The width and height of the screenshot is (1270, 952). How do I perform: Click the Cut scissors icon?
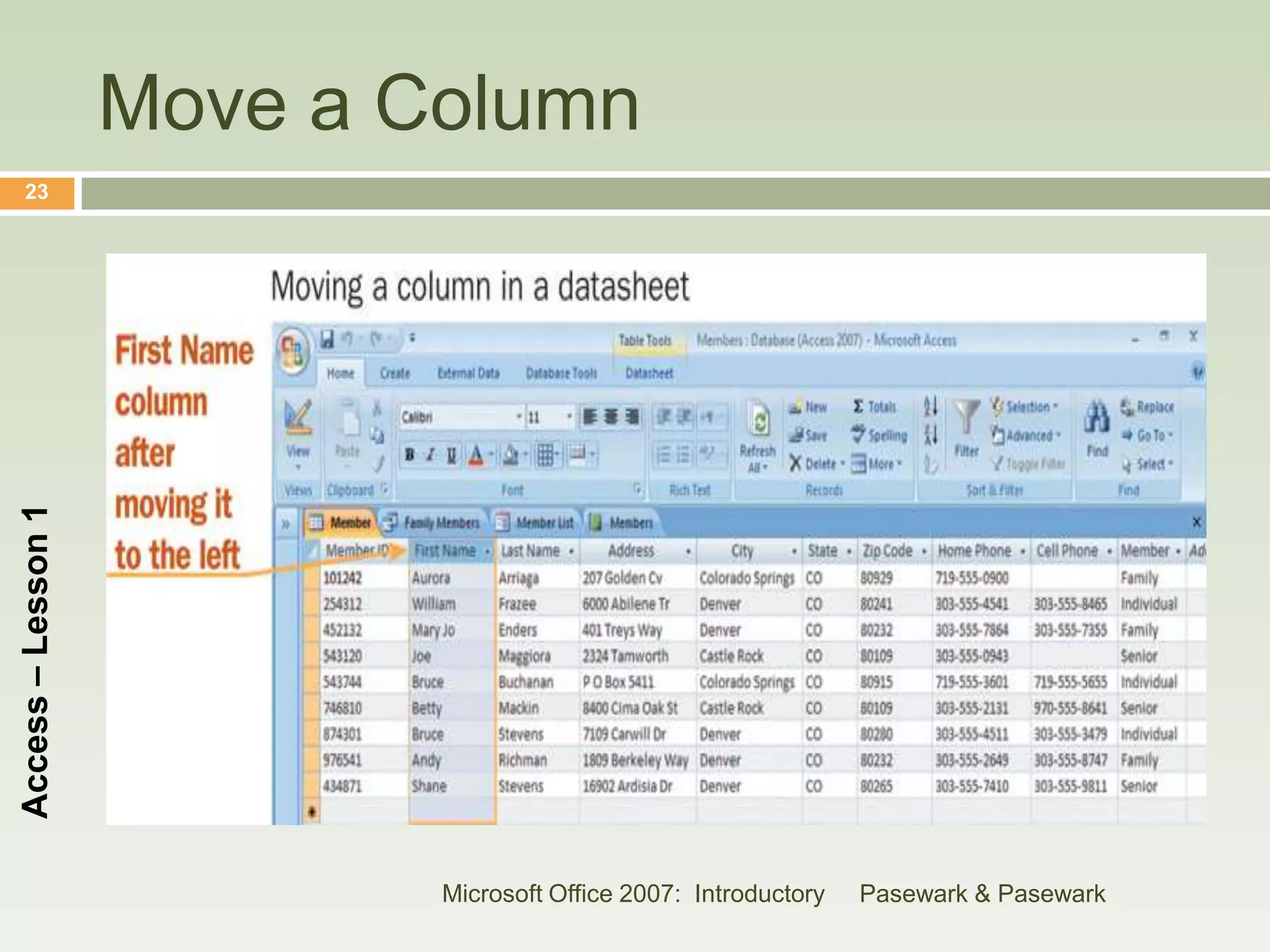(x=376, y=408)
